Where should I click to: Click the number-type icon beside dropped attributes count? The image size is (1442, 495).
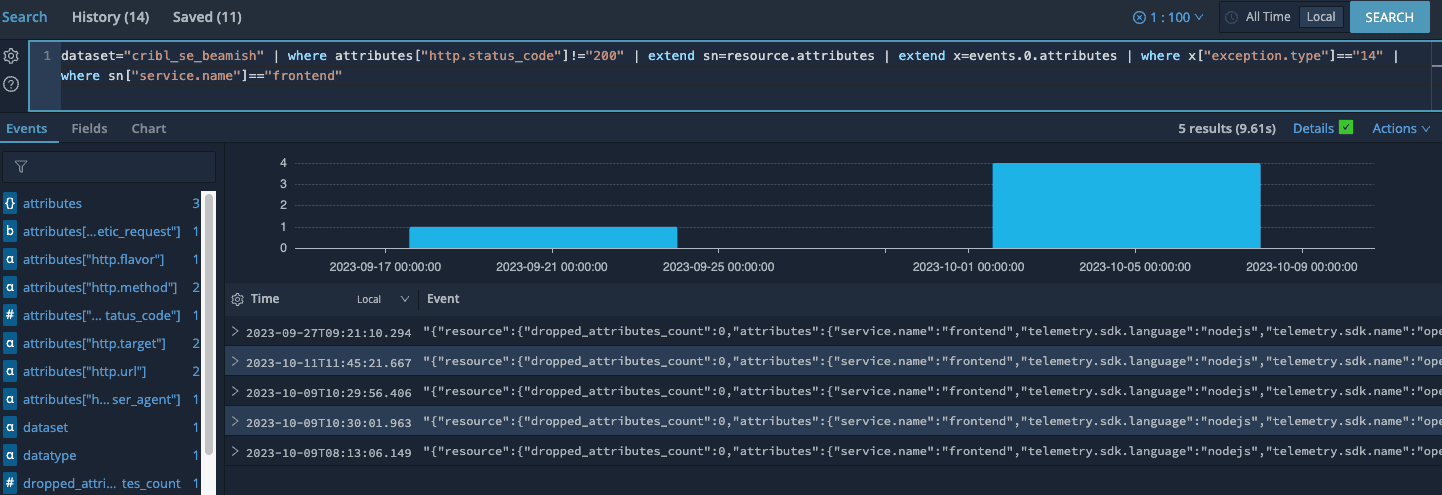click(10, 483)
